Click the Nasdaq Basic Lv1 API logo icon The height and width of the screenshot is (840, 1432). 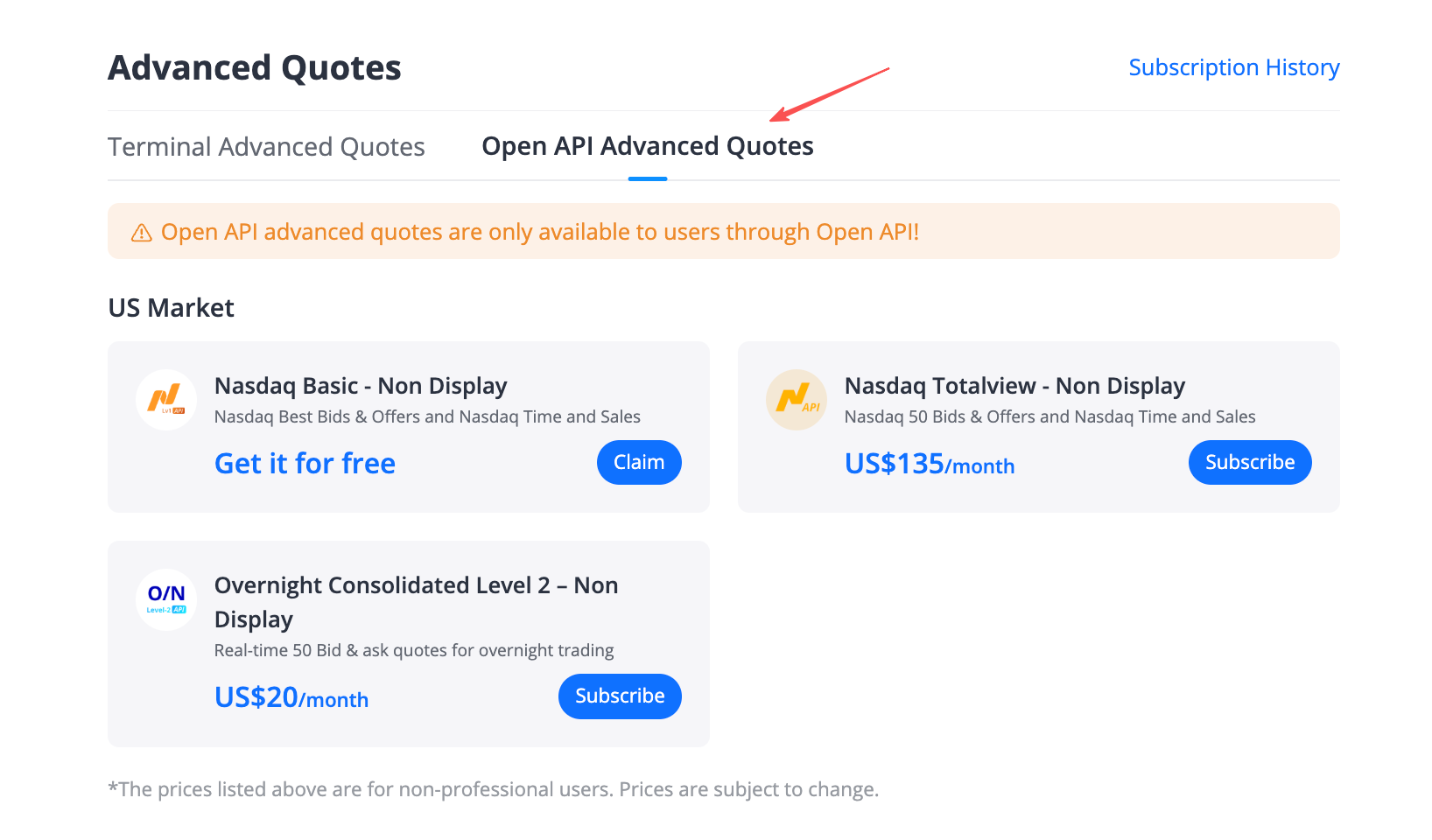[166, 400]
